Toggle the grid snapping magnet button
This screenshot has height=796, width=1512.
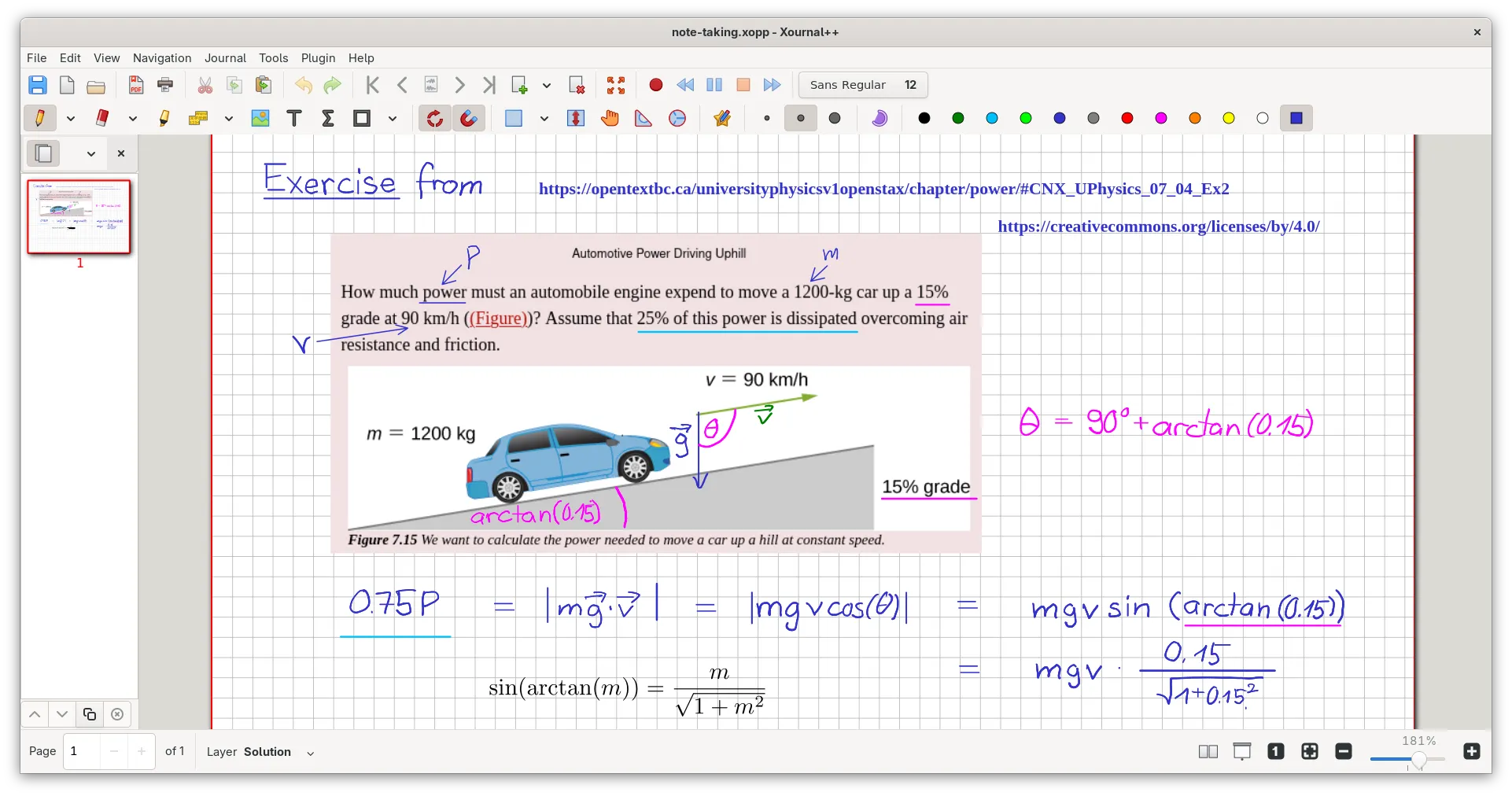tap(468, 118)
